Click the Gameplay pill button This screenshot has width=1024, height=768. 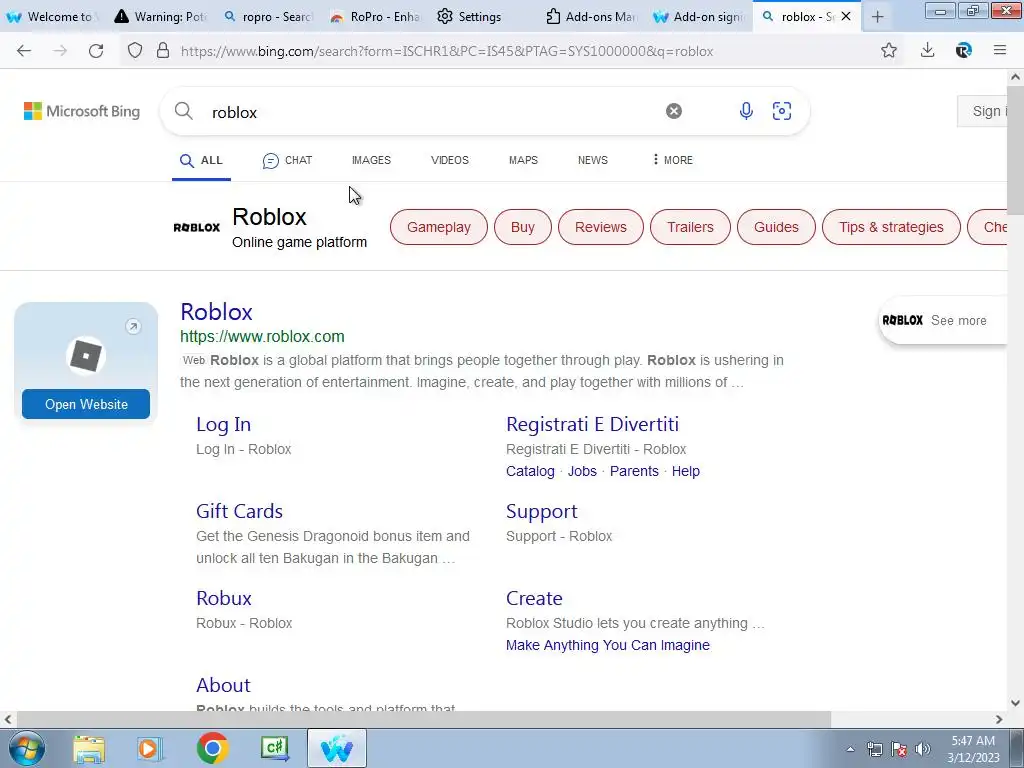(439, 227)
